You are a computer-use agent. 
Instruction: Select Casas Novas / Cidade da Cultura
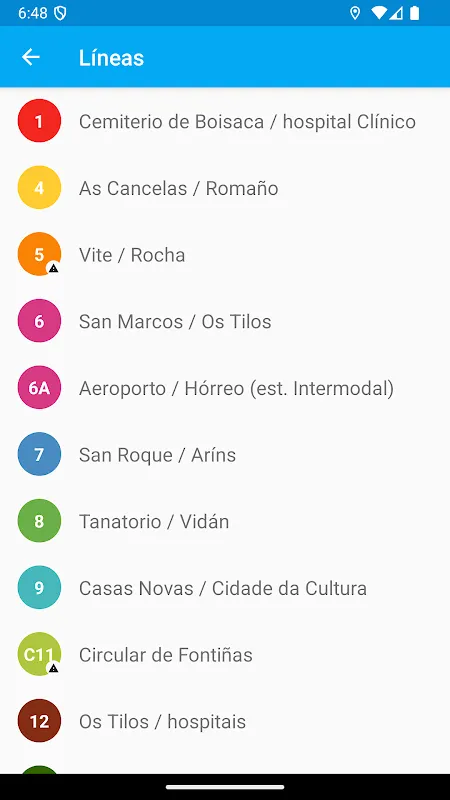point(225,588)
